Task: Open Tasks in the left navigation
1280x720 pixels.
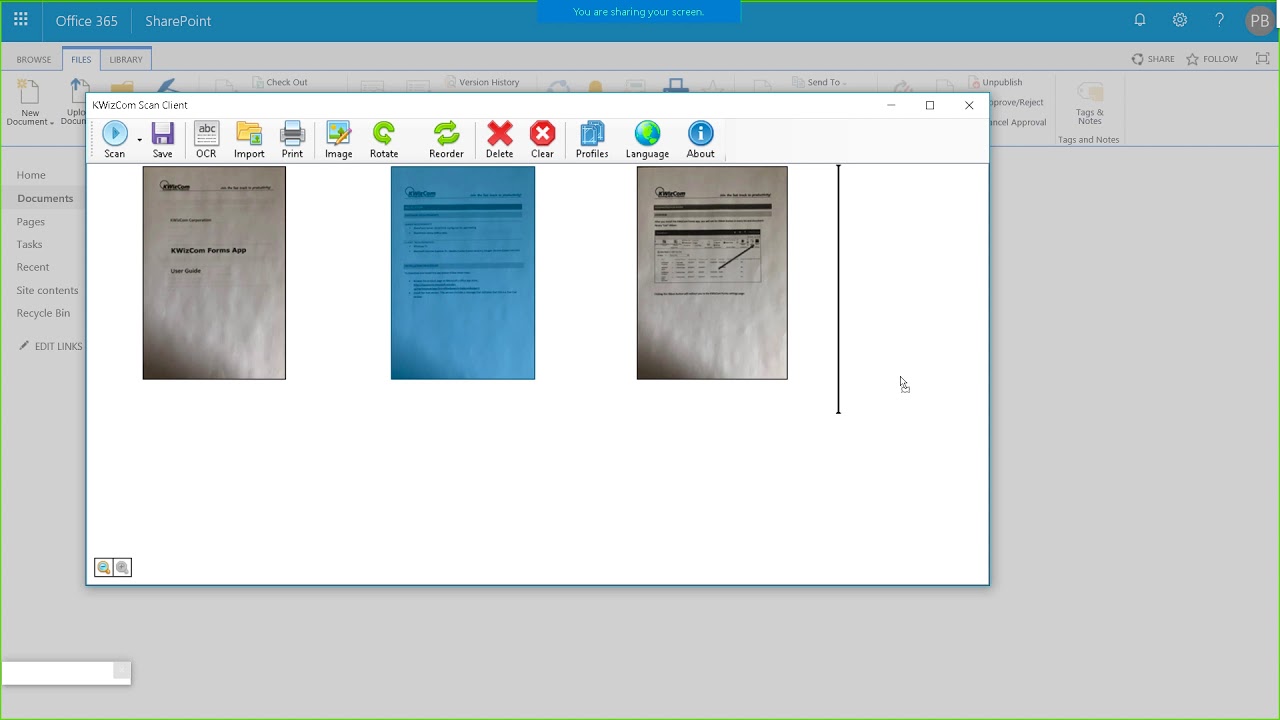Action: (x=29, y=244)
